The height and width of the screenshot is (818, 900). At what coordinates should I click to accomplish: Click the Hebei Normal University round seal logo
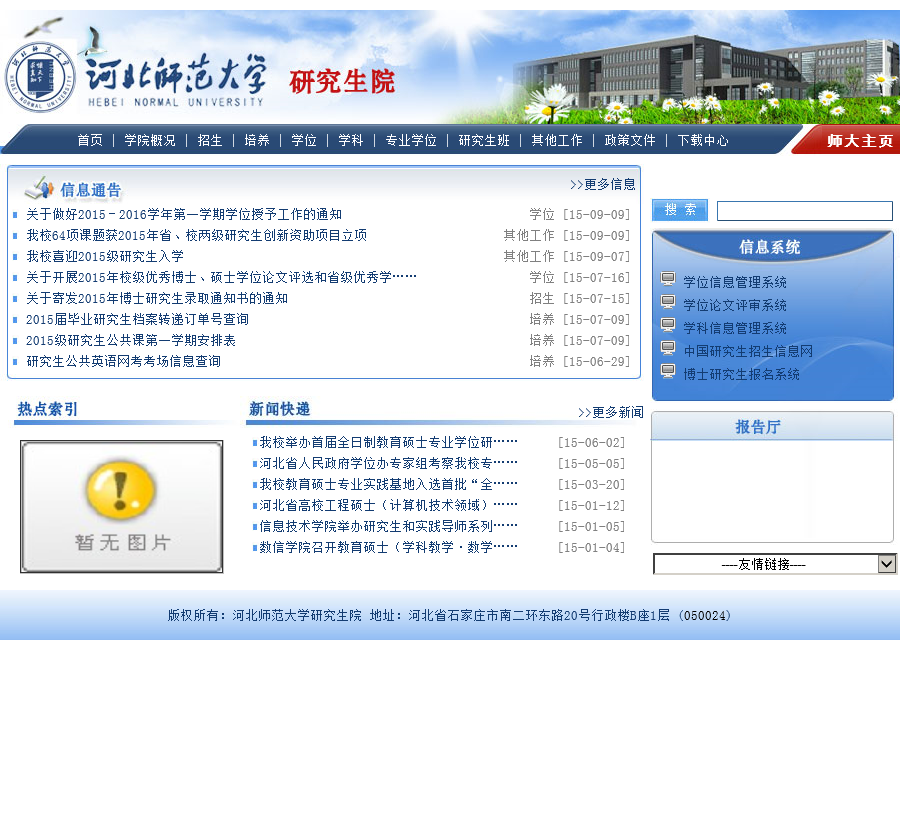point(40,77)
